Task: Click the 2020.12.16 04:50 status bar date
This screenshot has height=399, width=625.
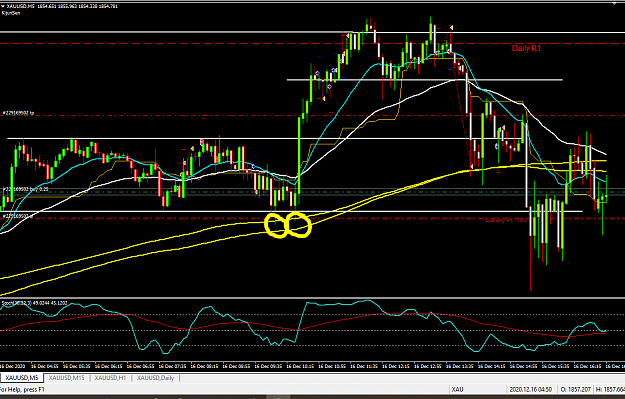Action: pos(530,389)
